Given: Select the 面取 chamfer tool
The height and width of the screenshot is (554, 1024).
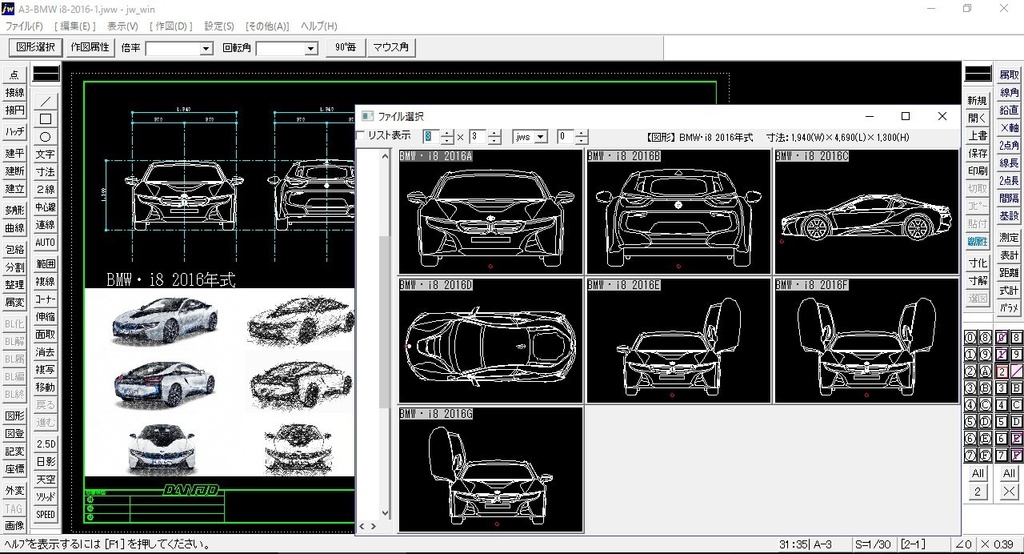Looking at the screenshot, I should (45, 334).
